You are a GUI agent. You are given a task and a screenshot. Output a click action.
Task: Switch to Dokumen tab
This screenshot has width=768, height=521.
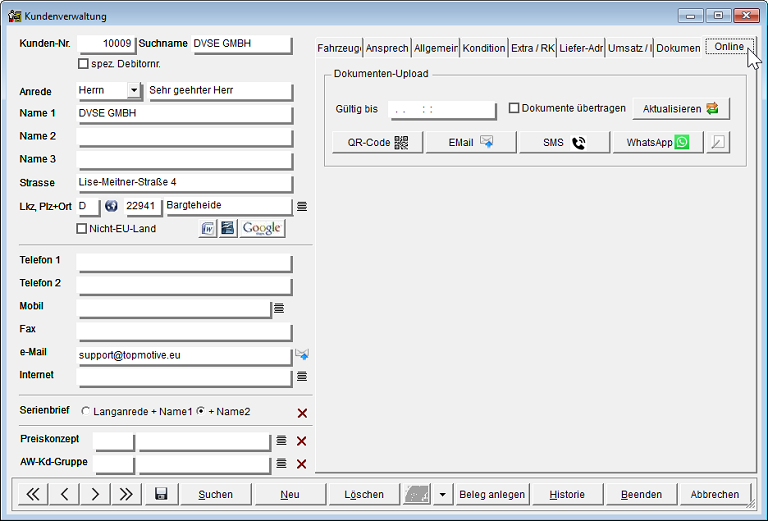pos(678,48)
